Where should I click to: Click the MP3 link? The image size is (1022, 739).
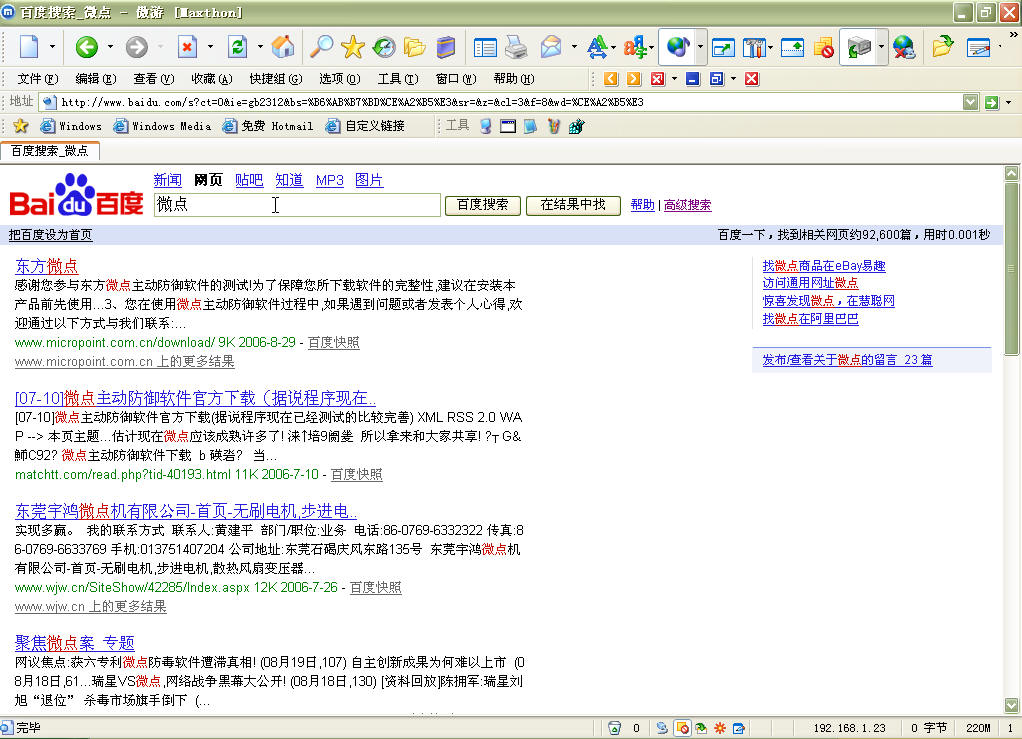click(330, 181)
